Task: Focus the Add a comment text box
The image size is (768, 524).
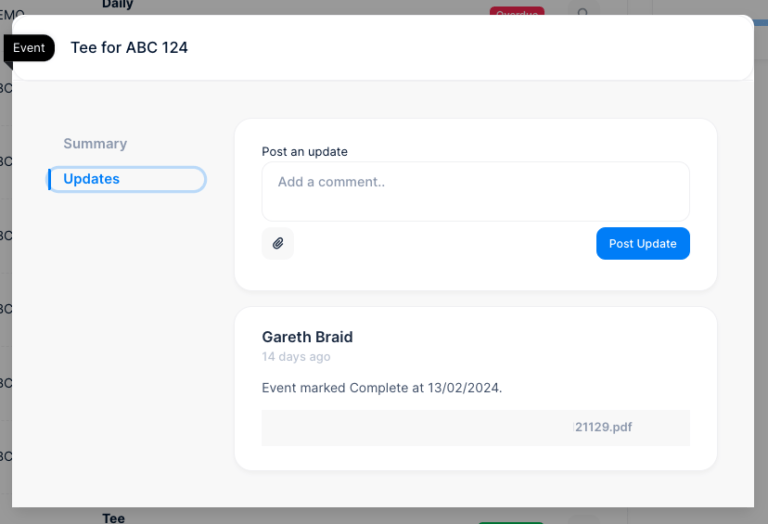Action: 475,191
